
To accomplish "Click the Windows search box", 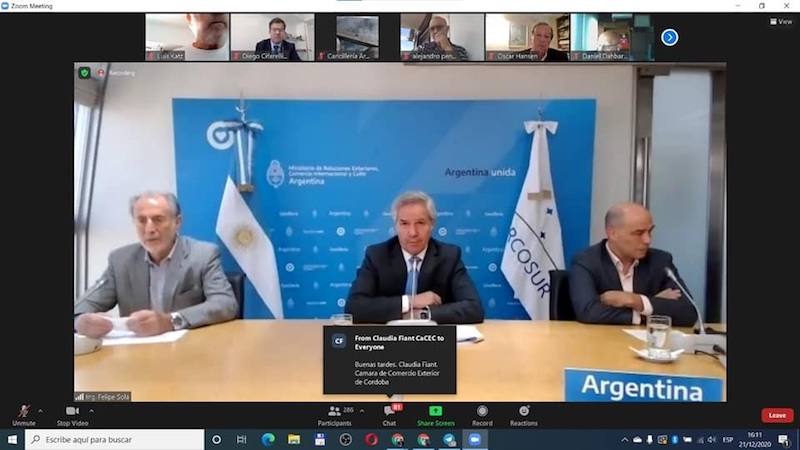I will pyautogui.click(x=113, y=439).
